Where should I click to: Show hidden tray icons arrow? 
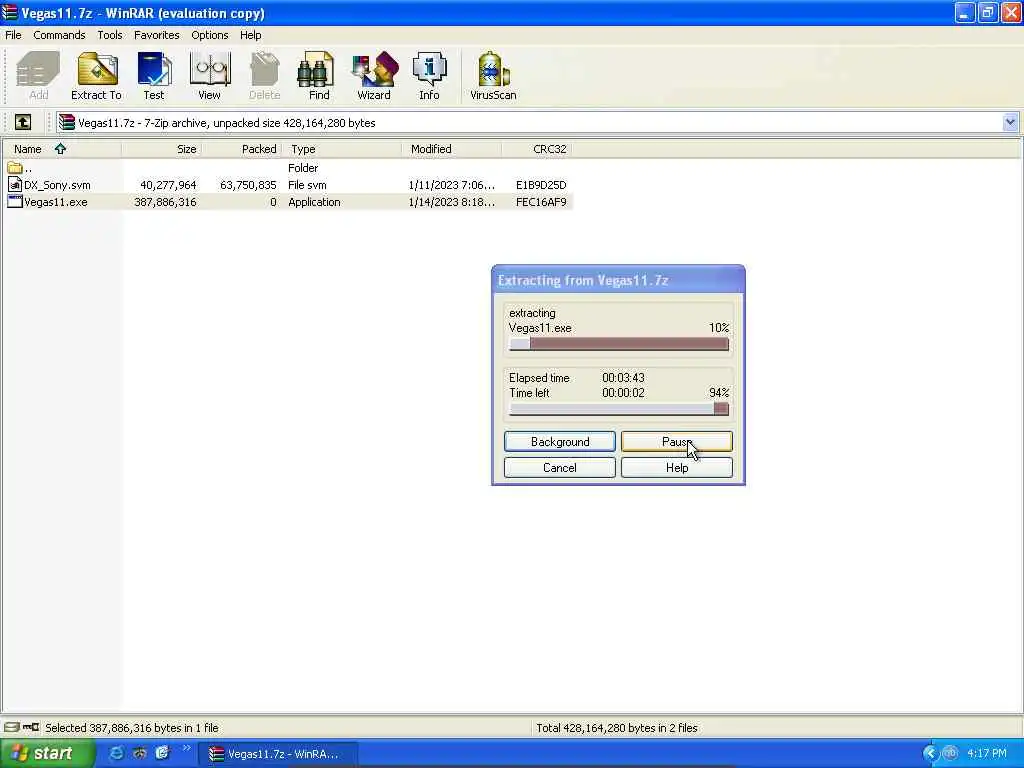click(x=929, y=753)
